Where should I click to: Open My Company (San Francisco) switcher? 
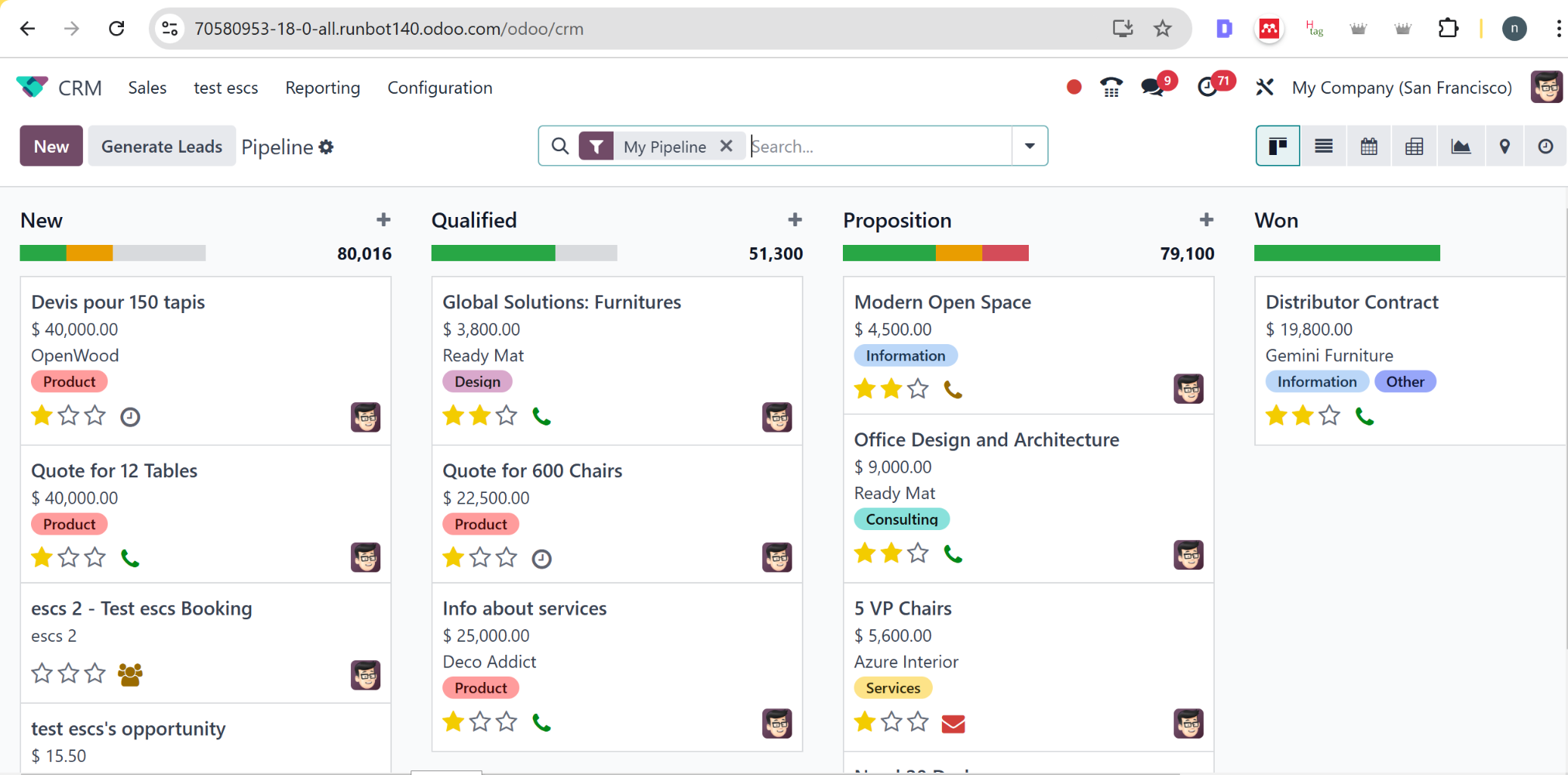click(1401, 88)
